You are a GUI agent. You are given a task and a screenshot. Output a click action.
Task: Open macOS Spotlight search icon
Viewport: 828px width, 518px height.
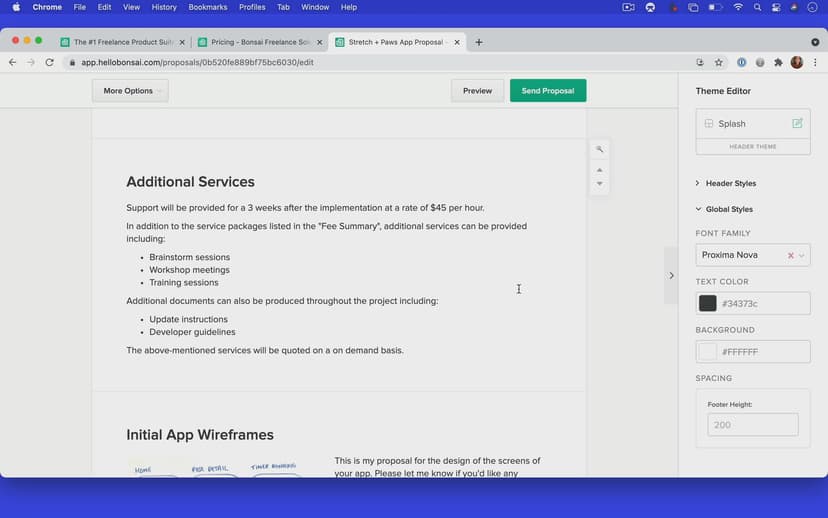click(758, 7)
